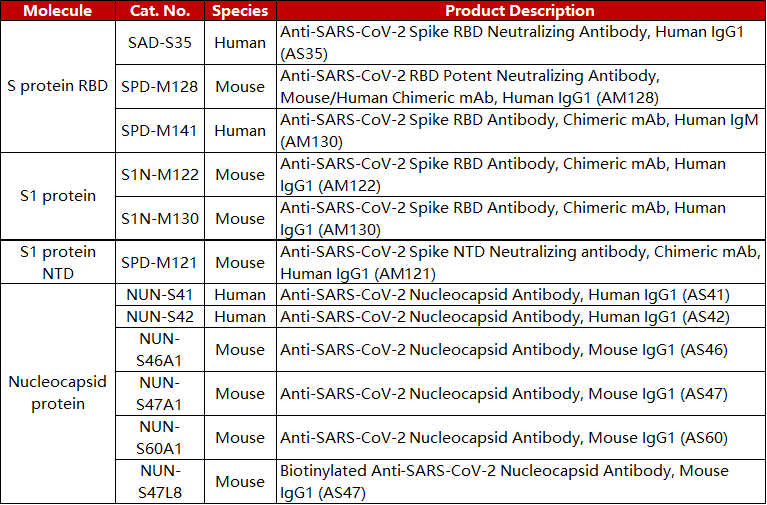
Task: Click the Product Description column header
Action: [x=519, y=11]
